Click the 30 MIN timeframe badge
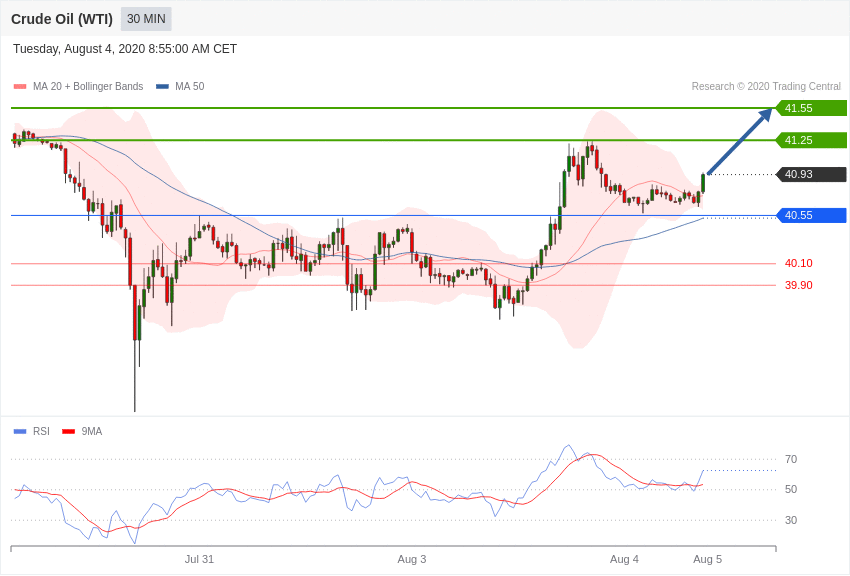This screenshot has height=576, width=850. point(146,19)
